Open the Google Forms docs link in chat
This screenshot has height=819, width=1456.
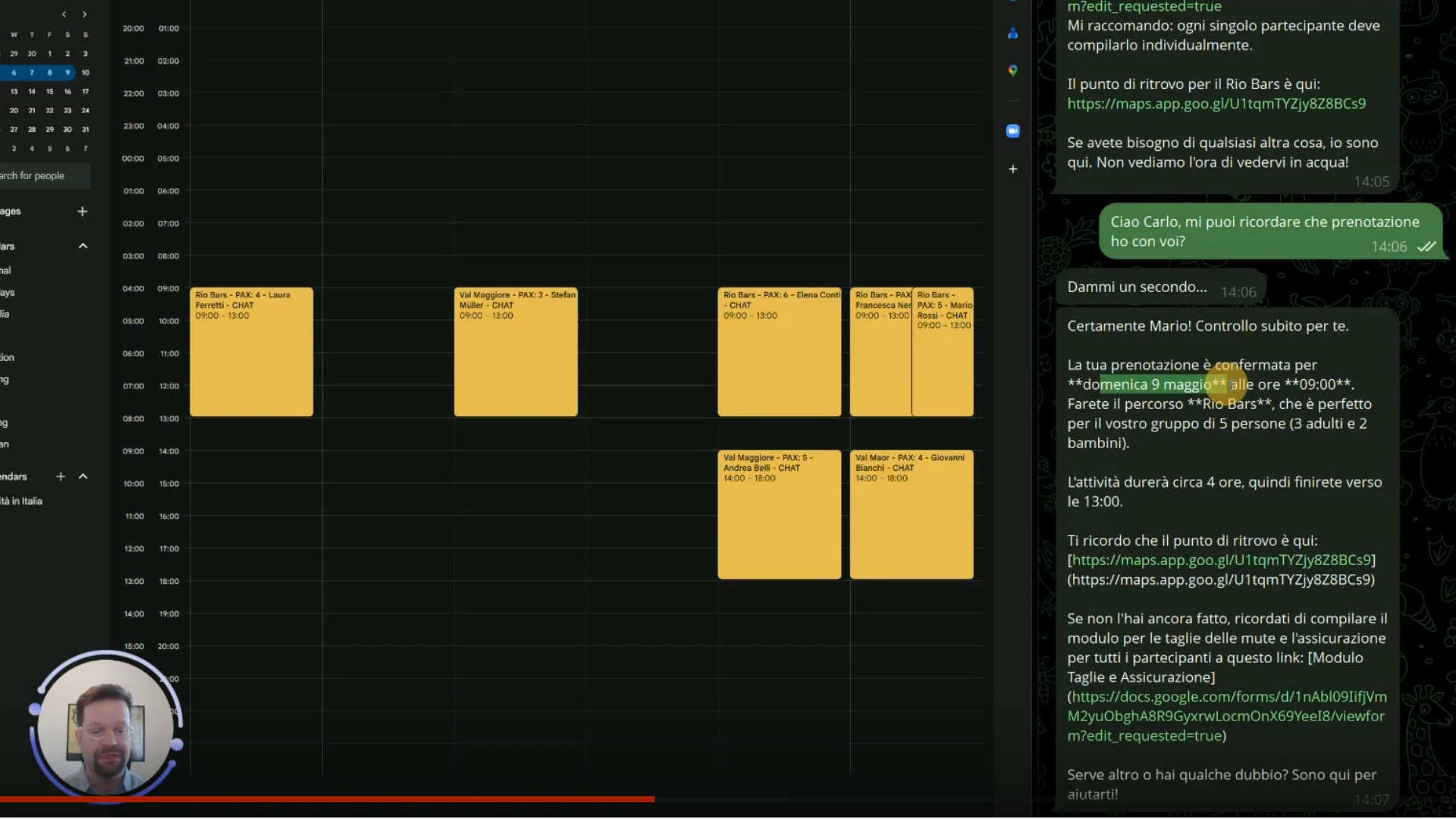[1226, 716]
